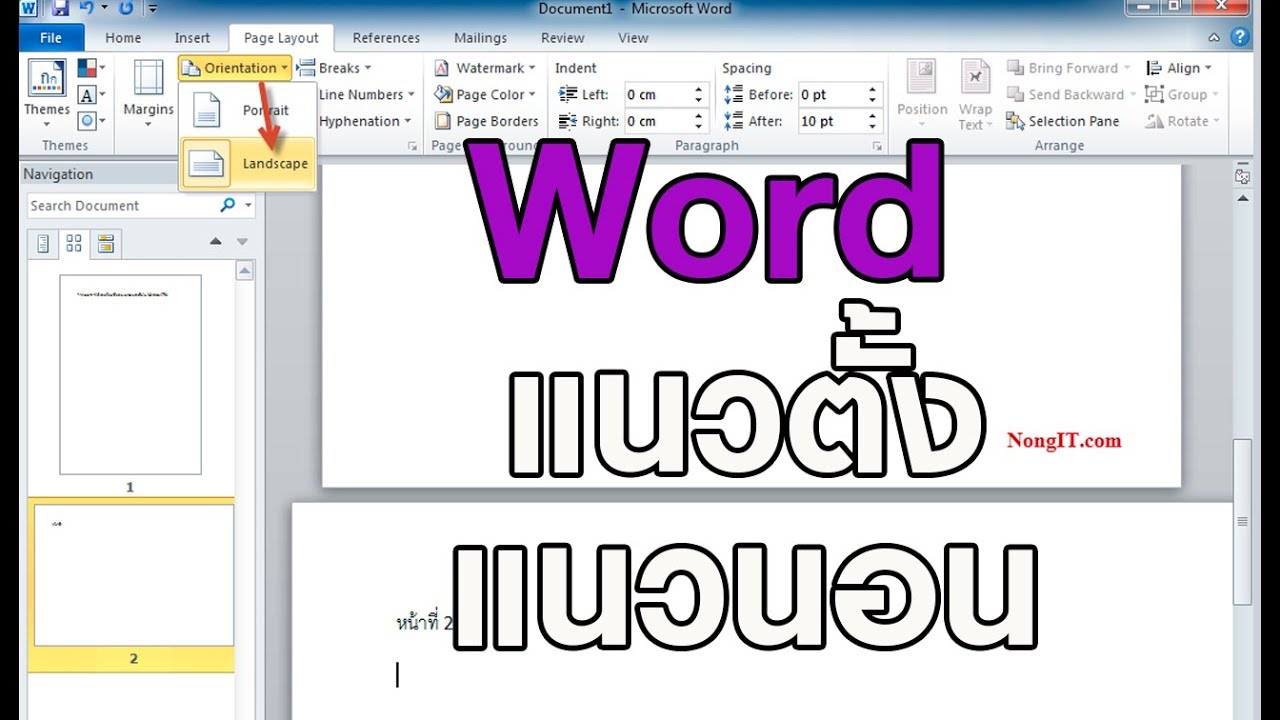Select page 2 thumbnail
Image resolution: width=1280 pixels, height=720 pixels.
point(134,575)
